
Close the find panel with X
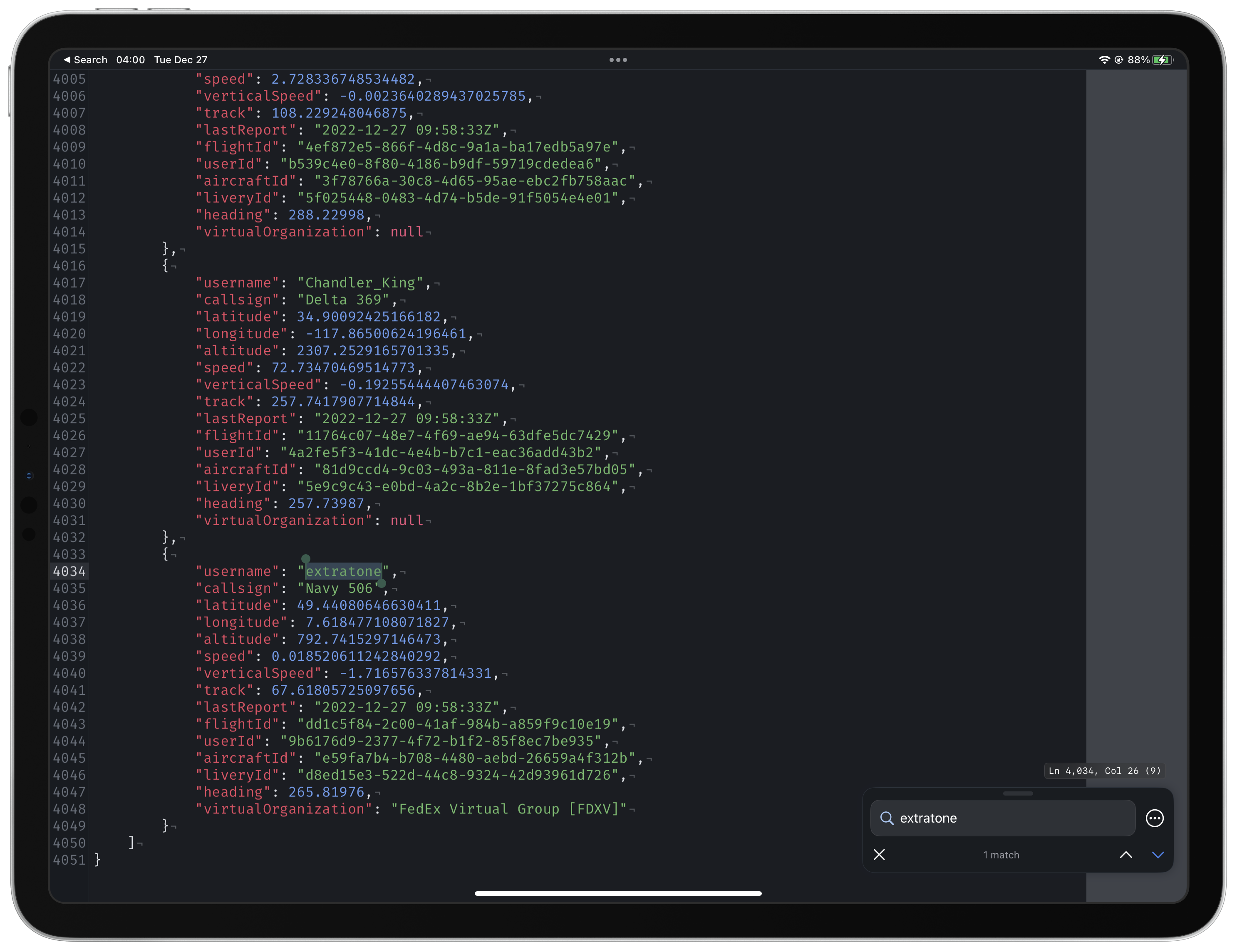tap(879, 855)
